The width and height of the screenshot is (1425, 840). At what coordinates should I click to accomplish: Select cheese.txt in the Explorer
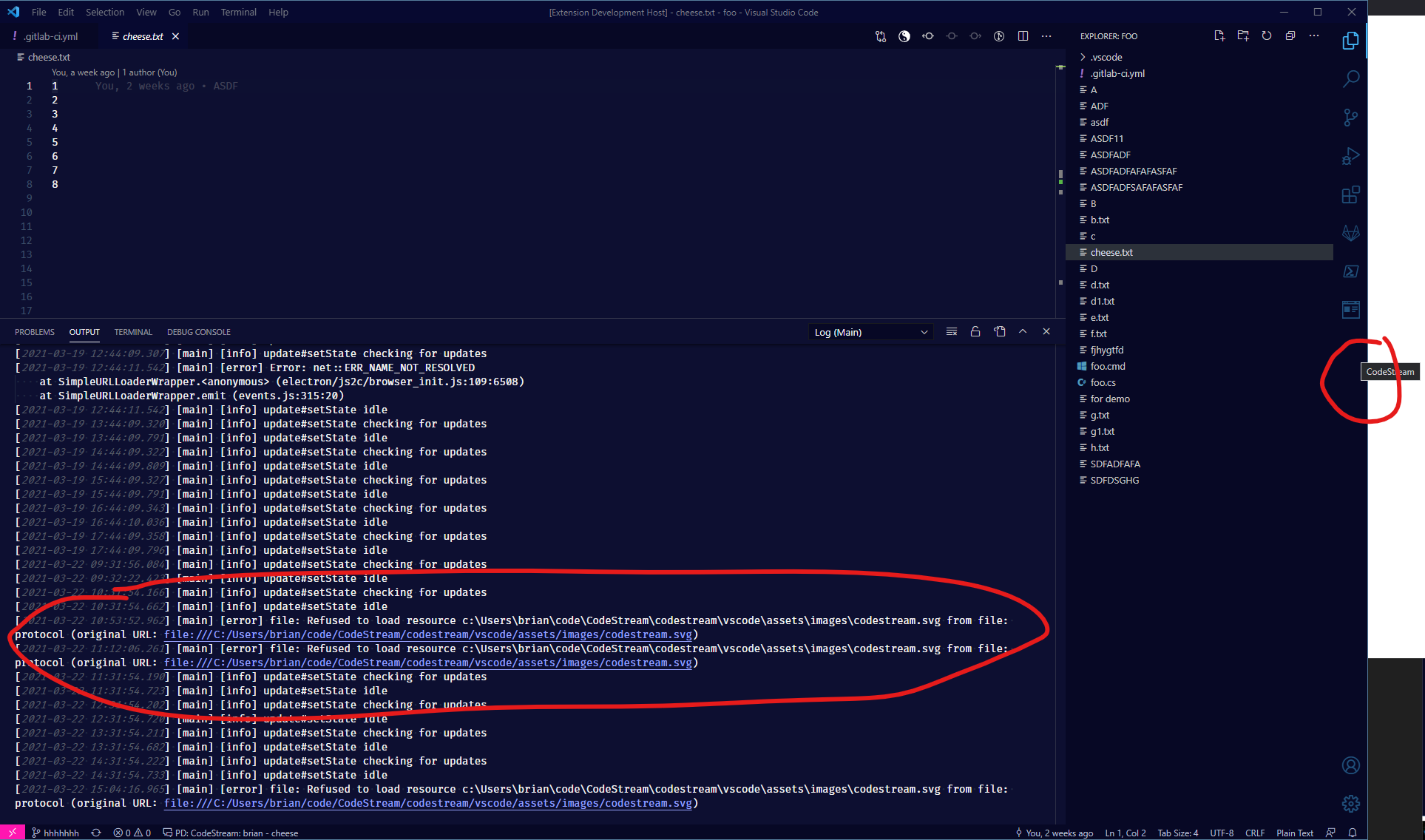[1111, 252]
